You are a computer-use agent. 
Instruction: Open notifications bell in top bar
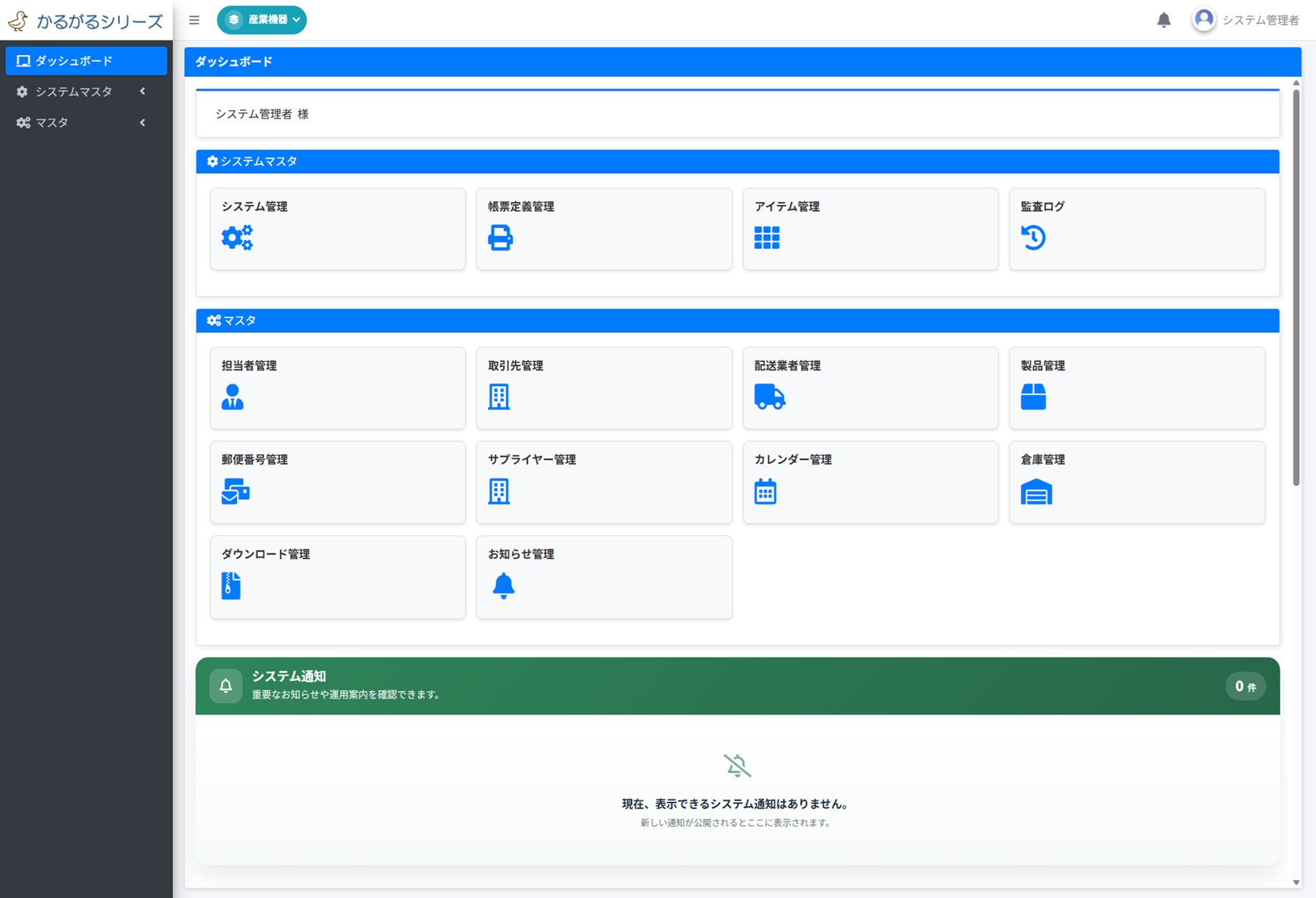tap(1164, 20)
